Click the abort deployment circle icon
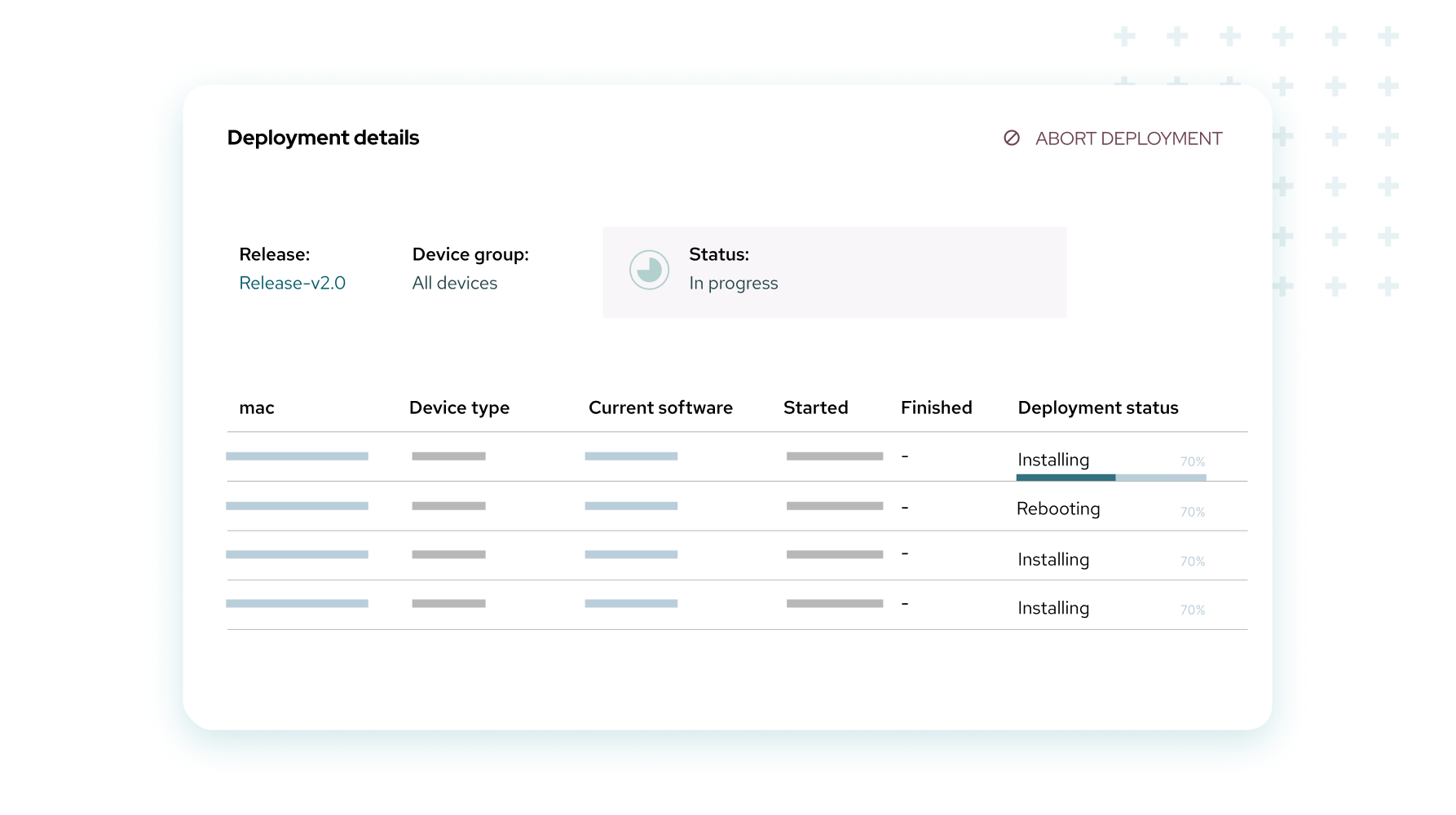 (1010, 138)
